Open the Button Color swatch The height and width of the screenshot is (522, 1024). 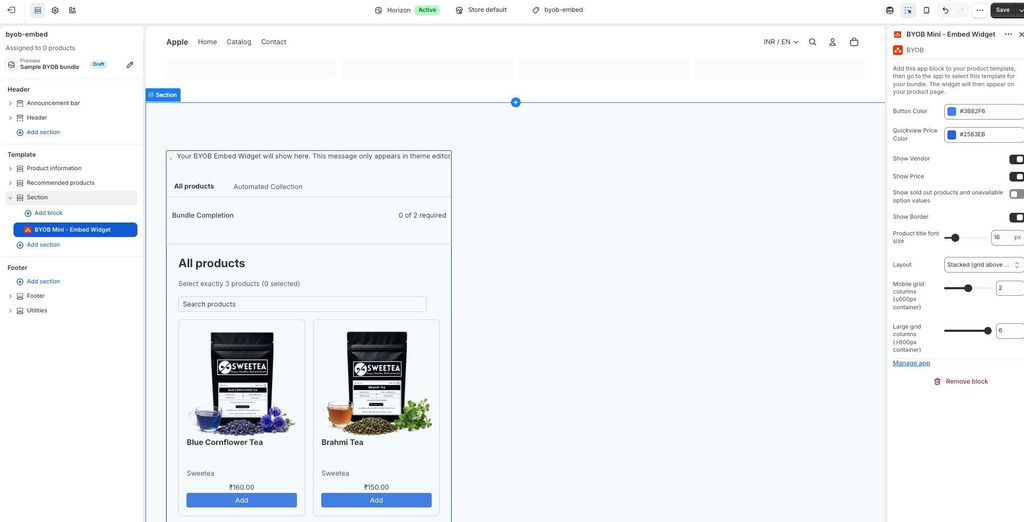(952, 112)
